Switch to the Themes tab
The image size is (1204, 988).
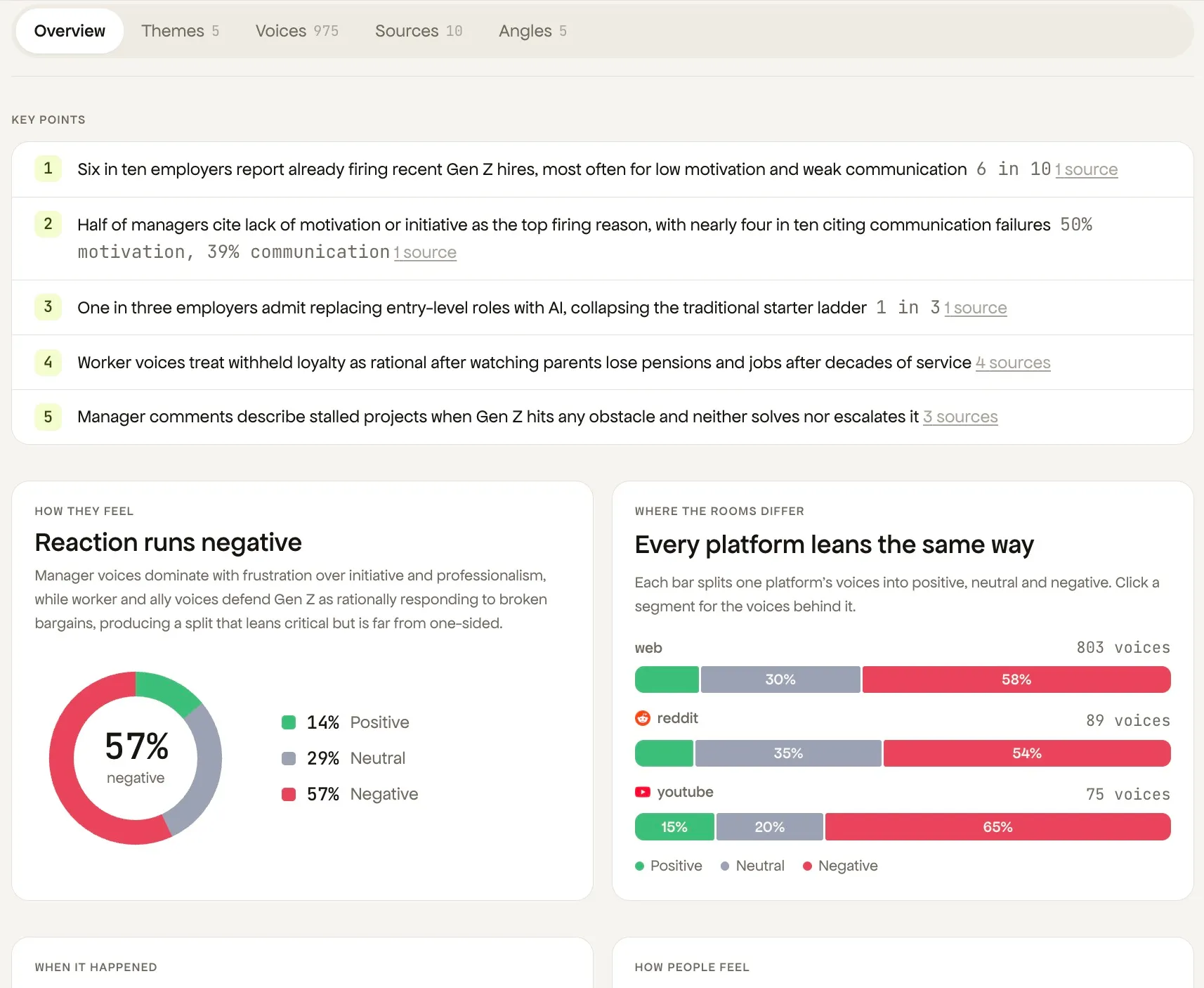(181, 31)
